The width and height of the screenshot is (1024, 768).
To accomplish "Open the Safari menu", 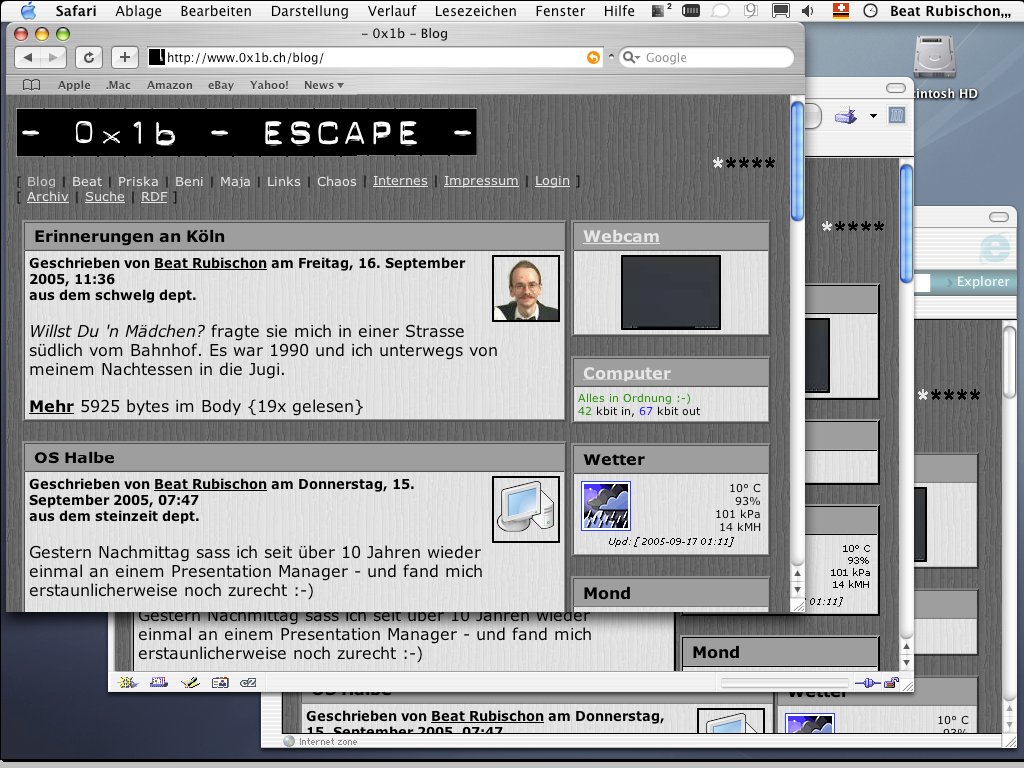I will pyautogui.click(x=76, y=10).
